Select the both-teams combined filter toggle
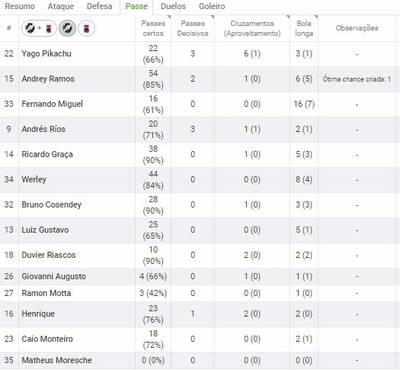This screenshot has width=400, height=370. 39,28
